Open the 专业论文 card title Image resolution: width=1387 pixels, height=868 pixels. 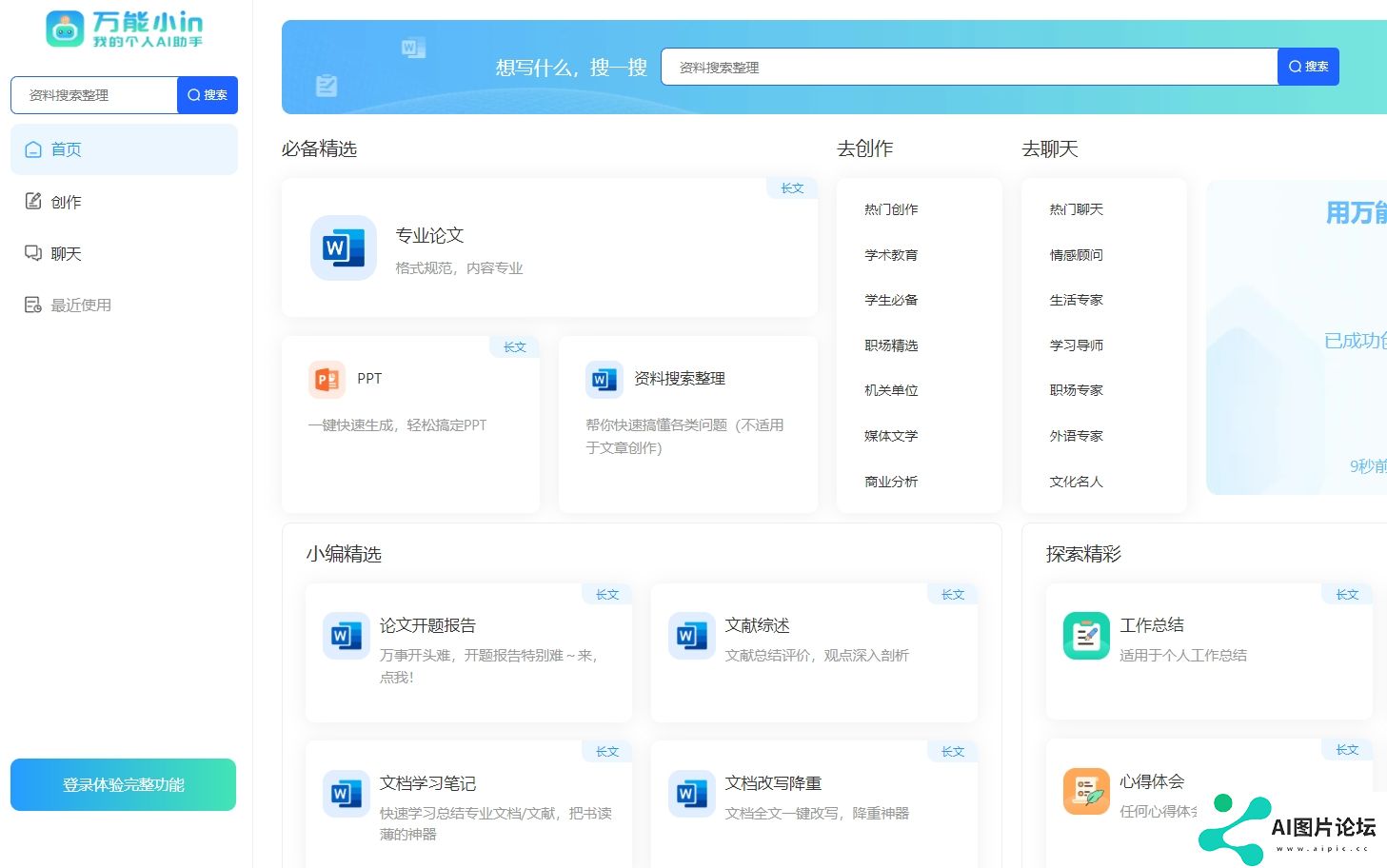[429, 235]
